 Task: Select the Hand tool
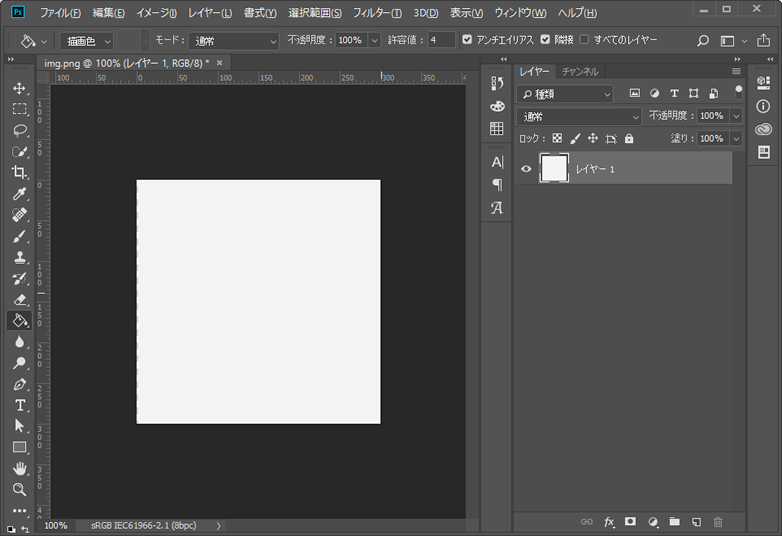pyautogui.click(x=19, y=468)
